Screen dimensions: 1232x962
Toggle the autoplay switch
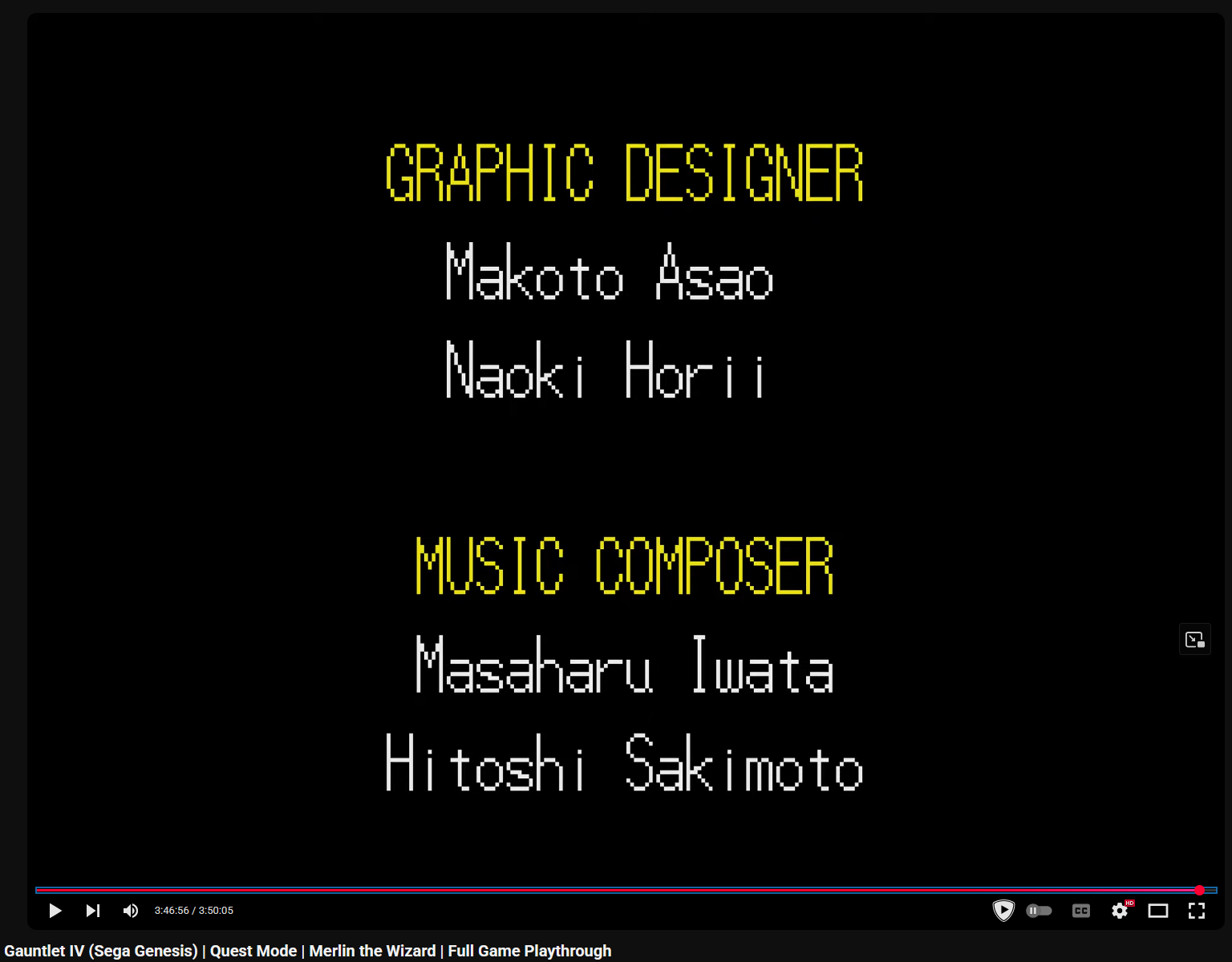tap(1039, 911)
